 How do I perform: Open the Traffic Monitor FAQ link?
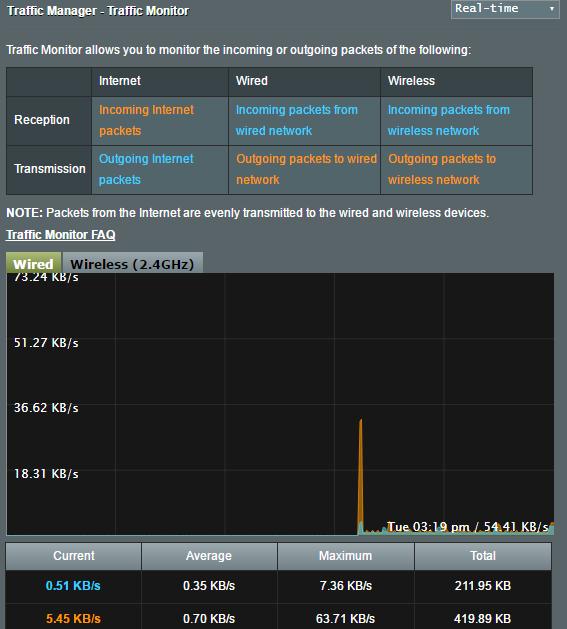click(x=61, y=235)
